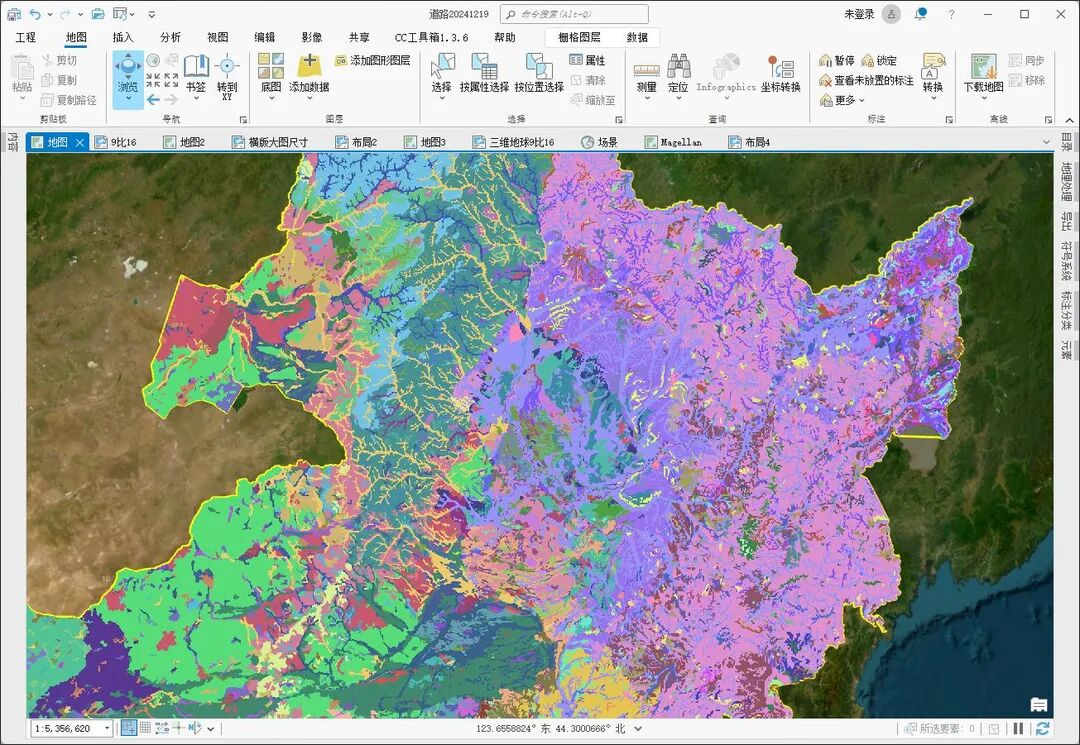The width and height of the screenshot is (1080, 745).
Task: Expand the view tabs overflow chevron
Action: (1046, 143)
